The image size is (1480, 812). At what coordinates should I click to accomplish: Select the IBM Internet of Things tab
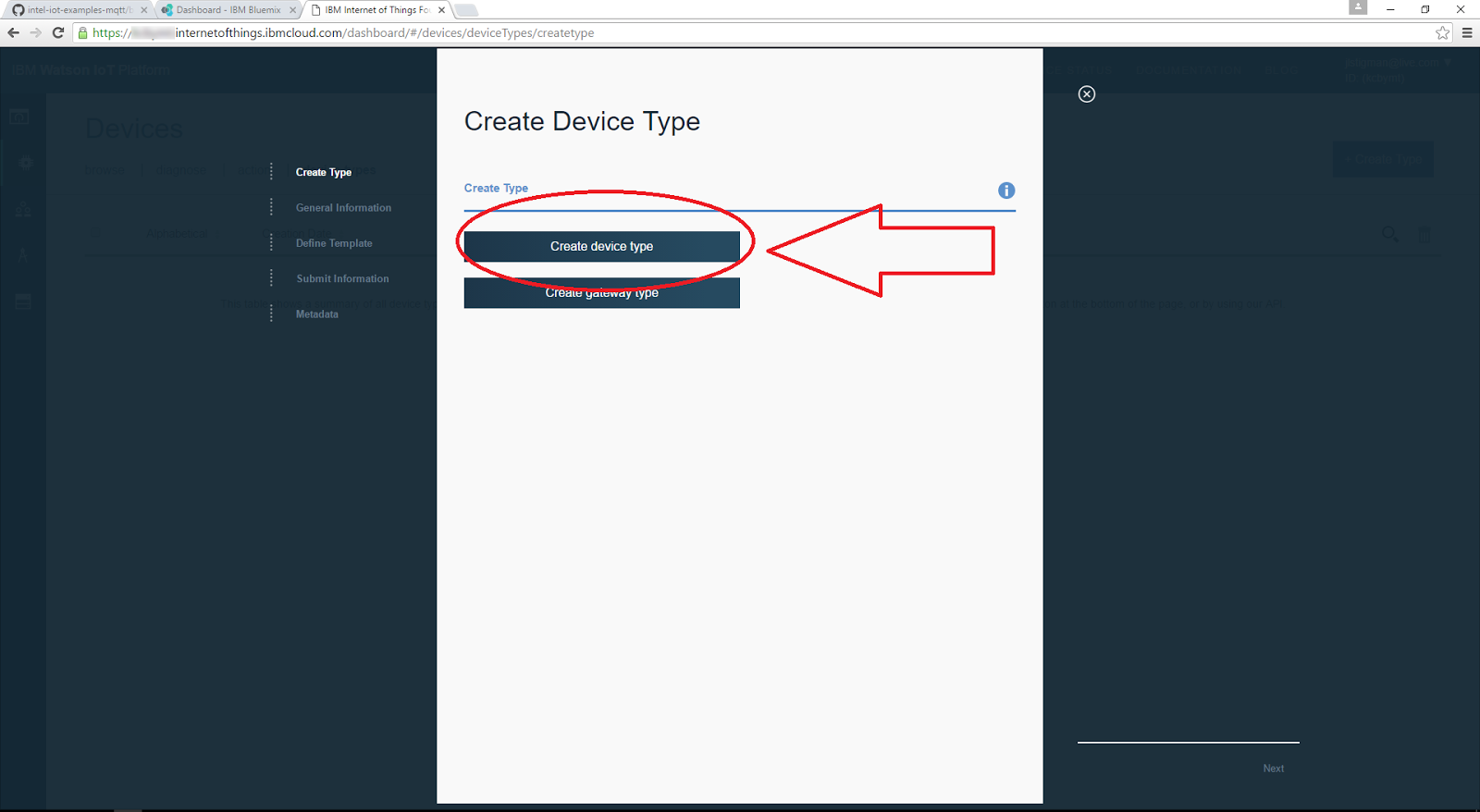pyautogui.click(x=377, y=10)
